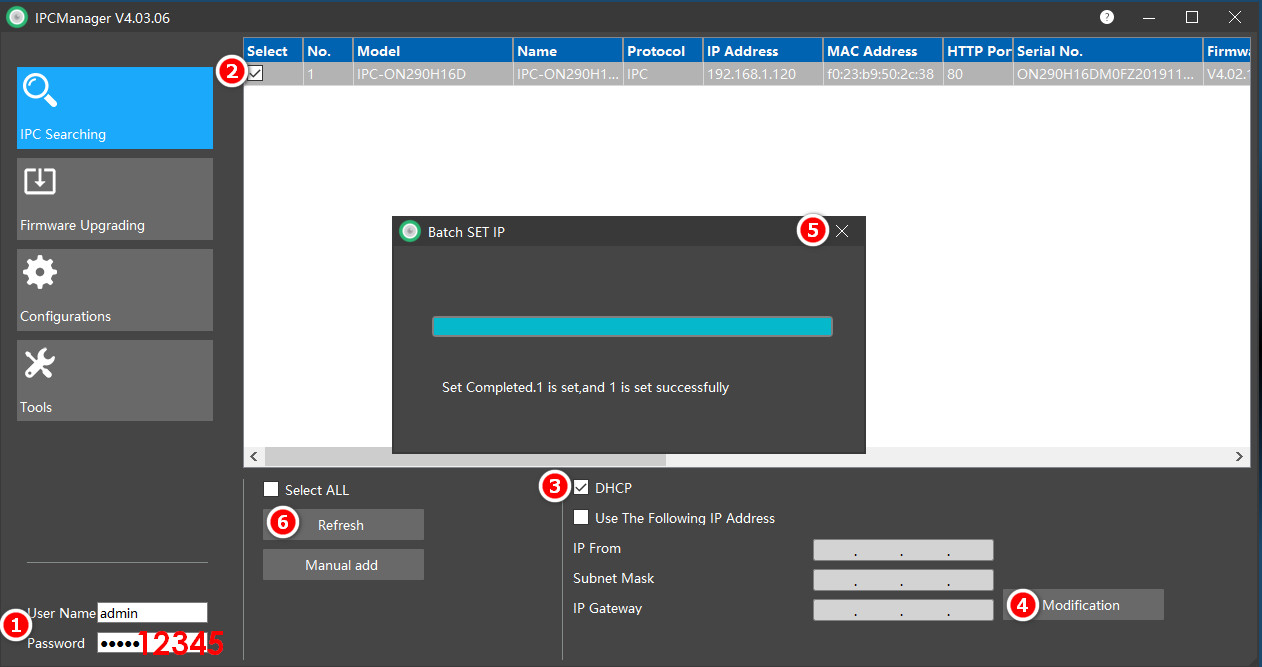The image size is (1262, 667).
Task: Open the Tools panel
Action: pyautogui.click(x=115, y=381)
